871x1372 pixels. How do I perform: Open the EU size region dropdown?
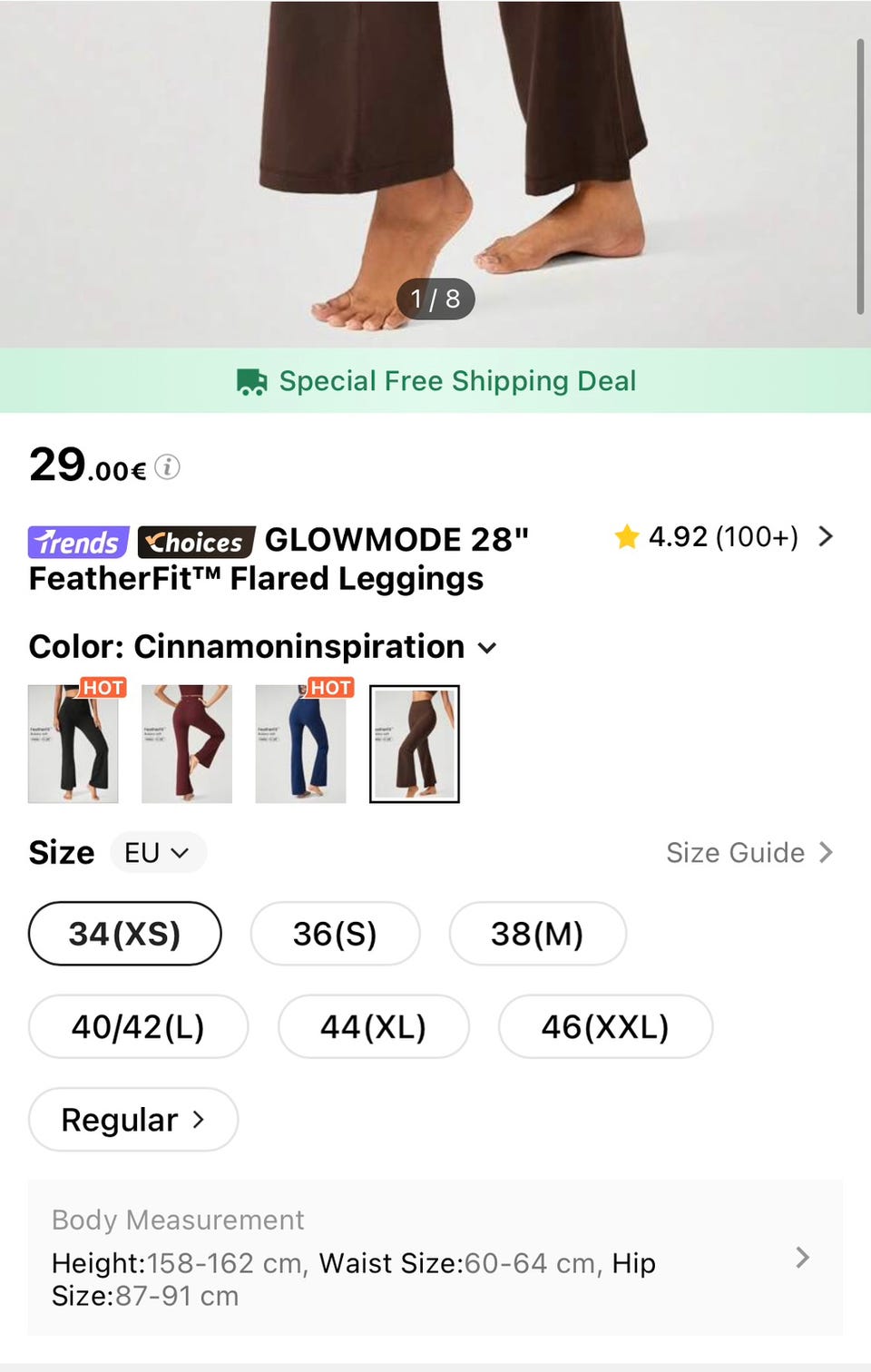(x=158, y=853)
